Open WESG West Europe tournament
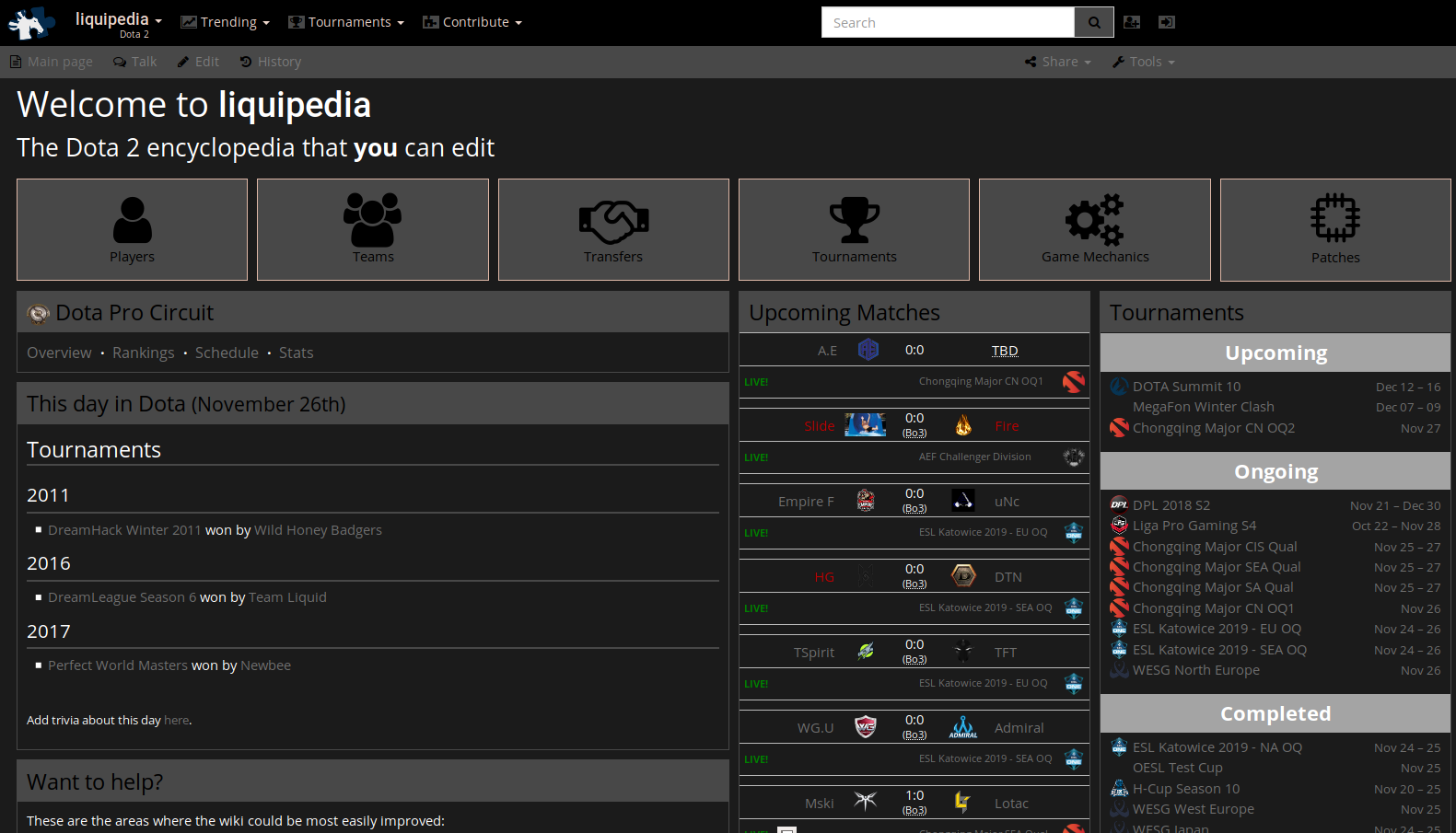This screenshot has height=833, width=1456. [1193, 809]
